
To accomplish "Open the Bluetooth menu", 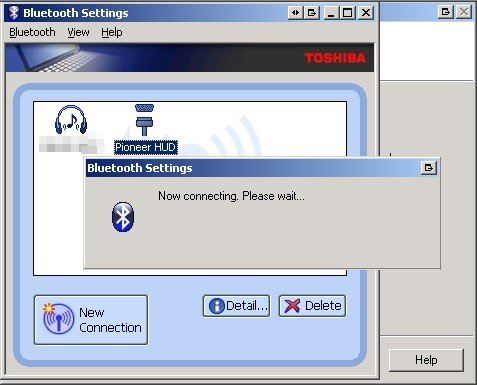I will click(32, 32).
